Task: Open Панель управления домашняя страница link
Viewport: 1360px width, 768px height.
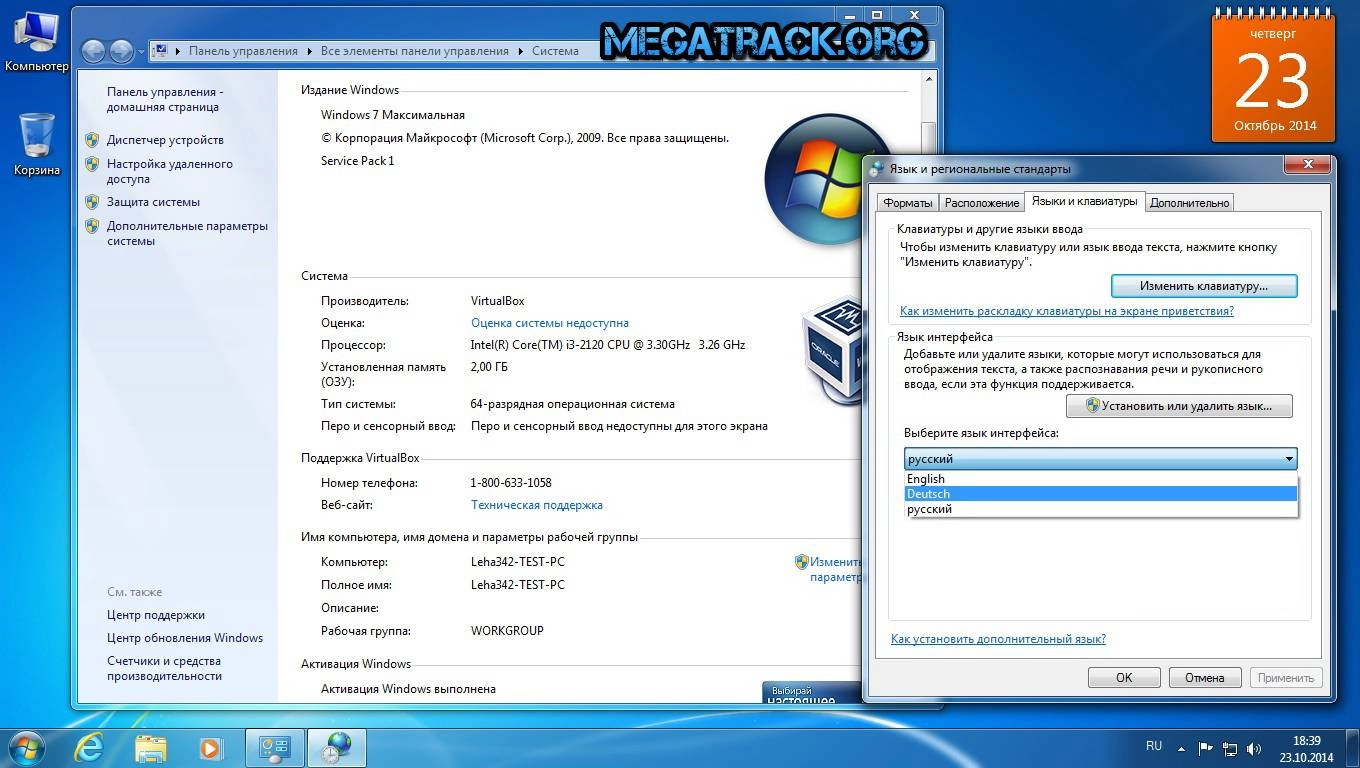Action: (x=164, y=99)
